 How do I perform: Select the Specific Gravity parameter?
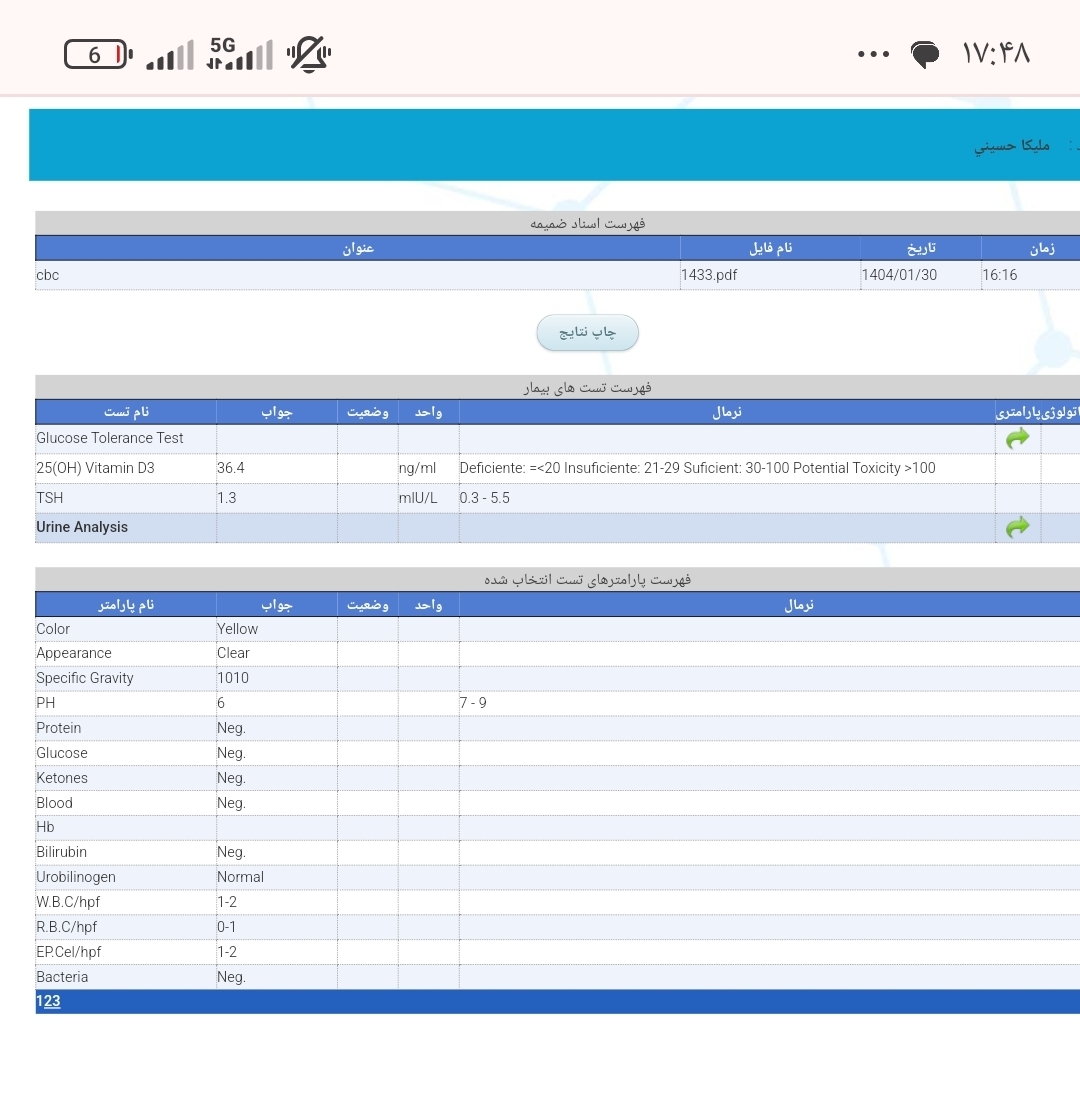[x=84, y=678]
